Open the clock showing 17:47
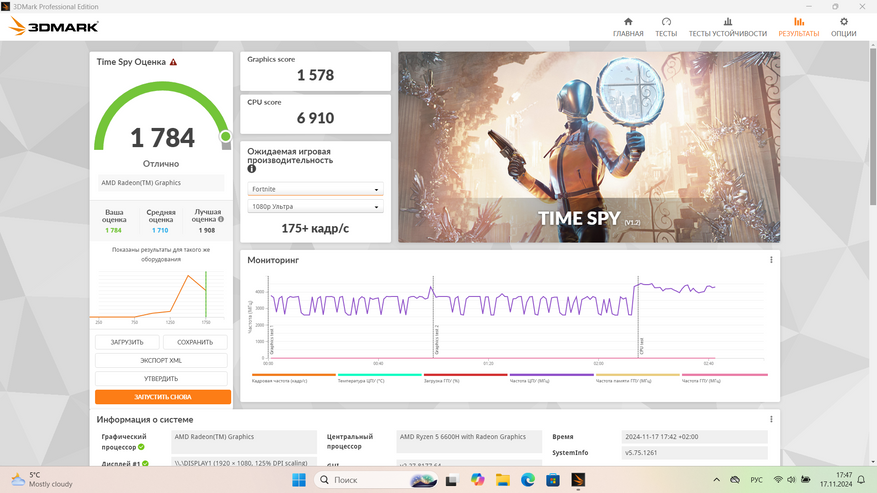Screen dimensions: 877x493 [x=836, y=480]
